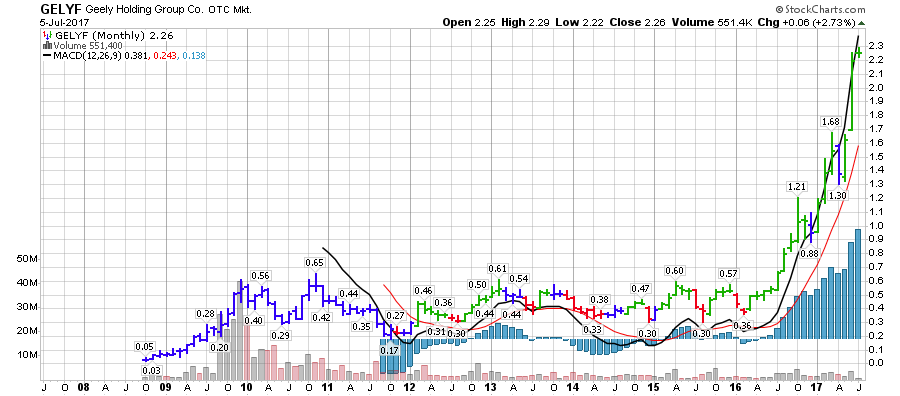Click the '08' year label on time axis
900x396 pixels.
tap(84, 388)
